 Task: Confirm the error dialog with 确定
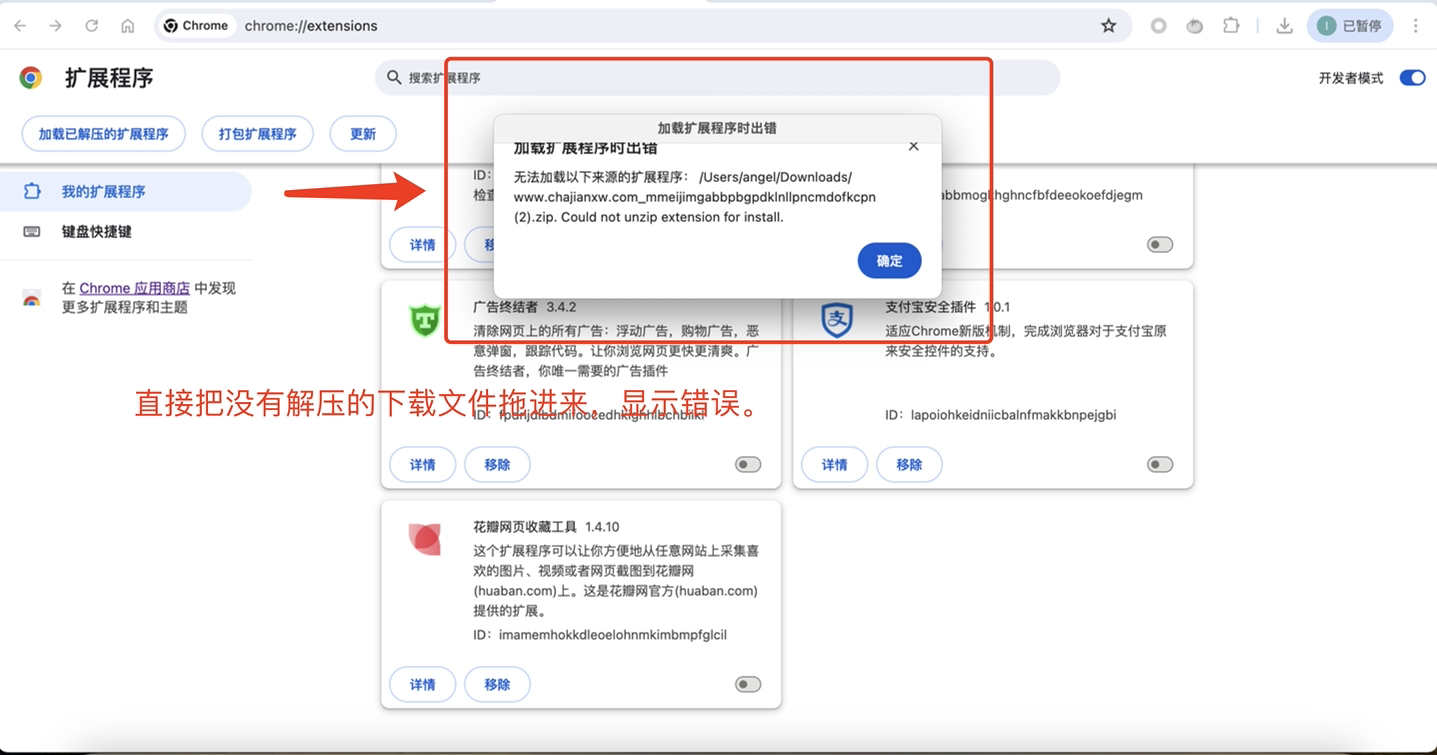[889, 261]
